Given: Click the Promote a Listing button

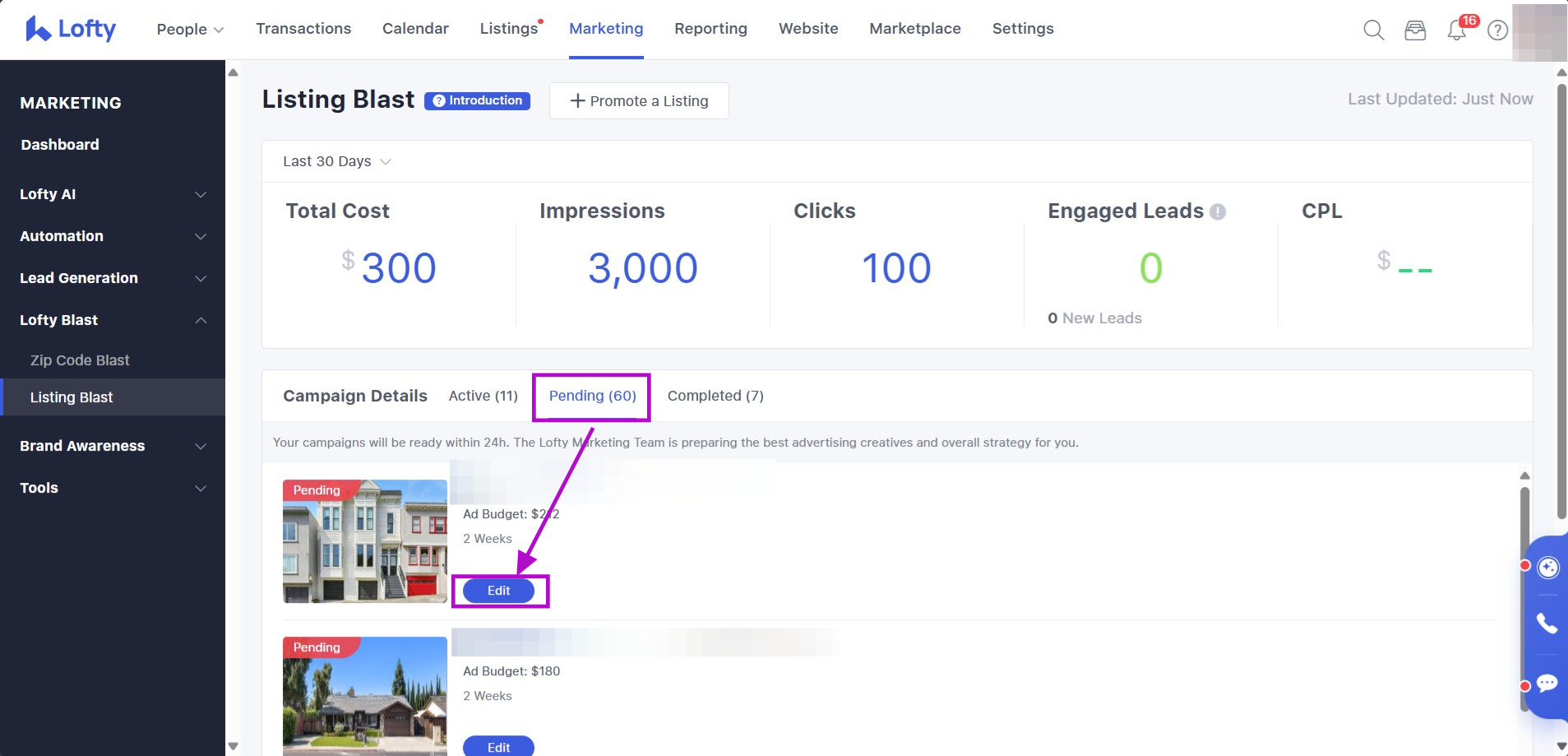Looking at the screenshot, I should pyautogui.click(x=639, y=101).
